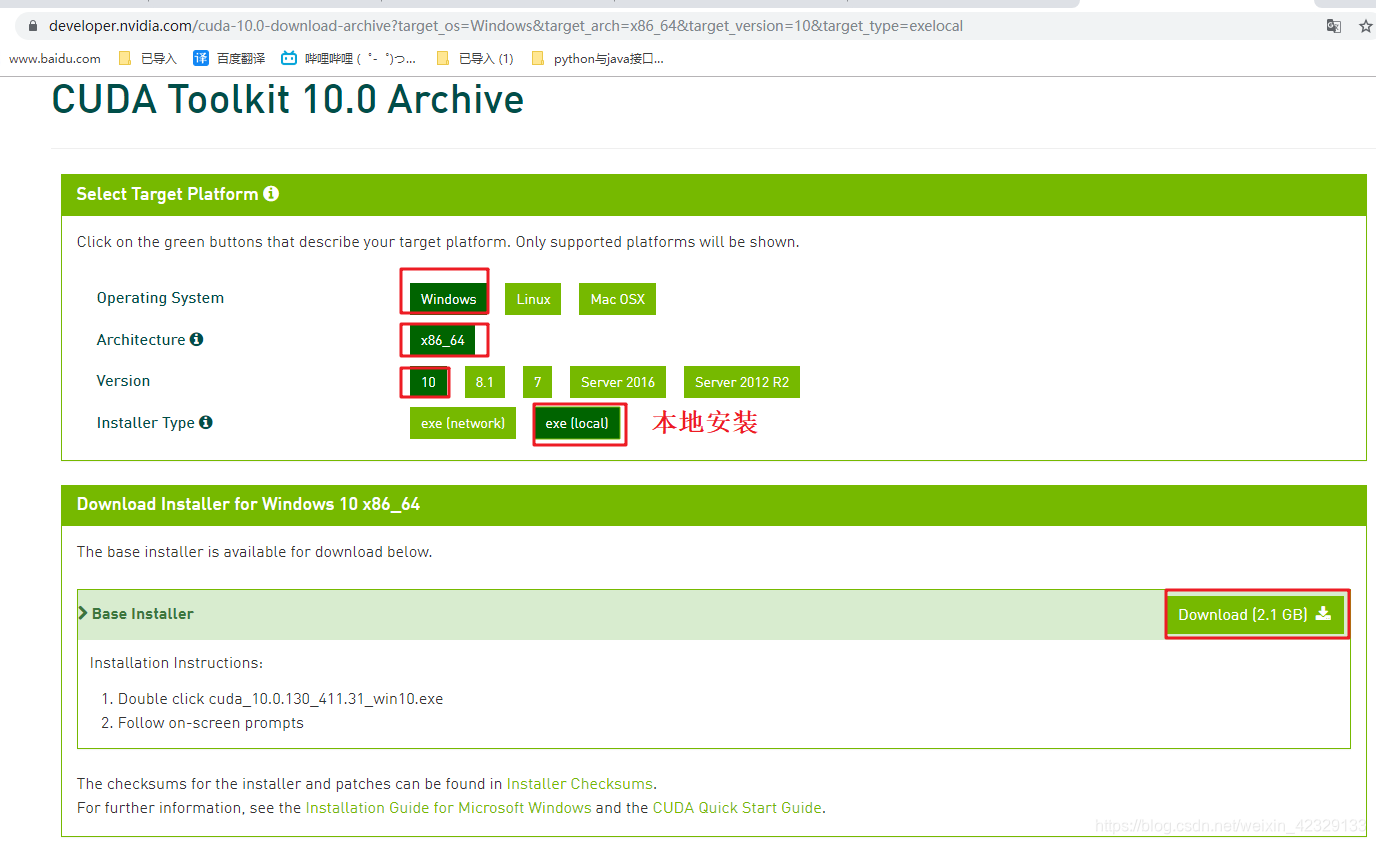This screenshot has height=844, width=1376.
Task: Select Mac OSX operating system
Action: [x=617, y=299]
